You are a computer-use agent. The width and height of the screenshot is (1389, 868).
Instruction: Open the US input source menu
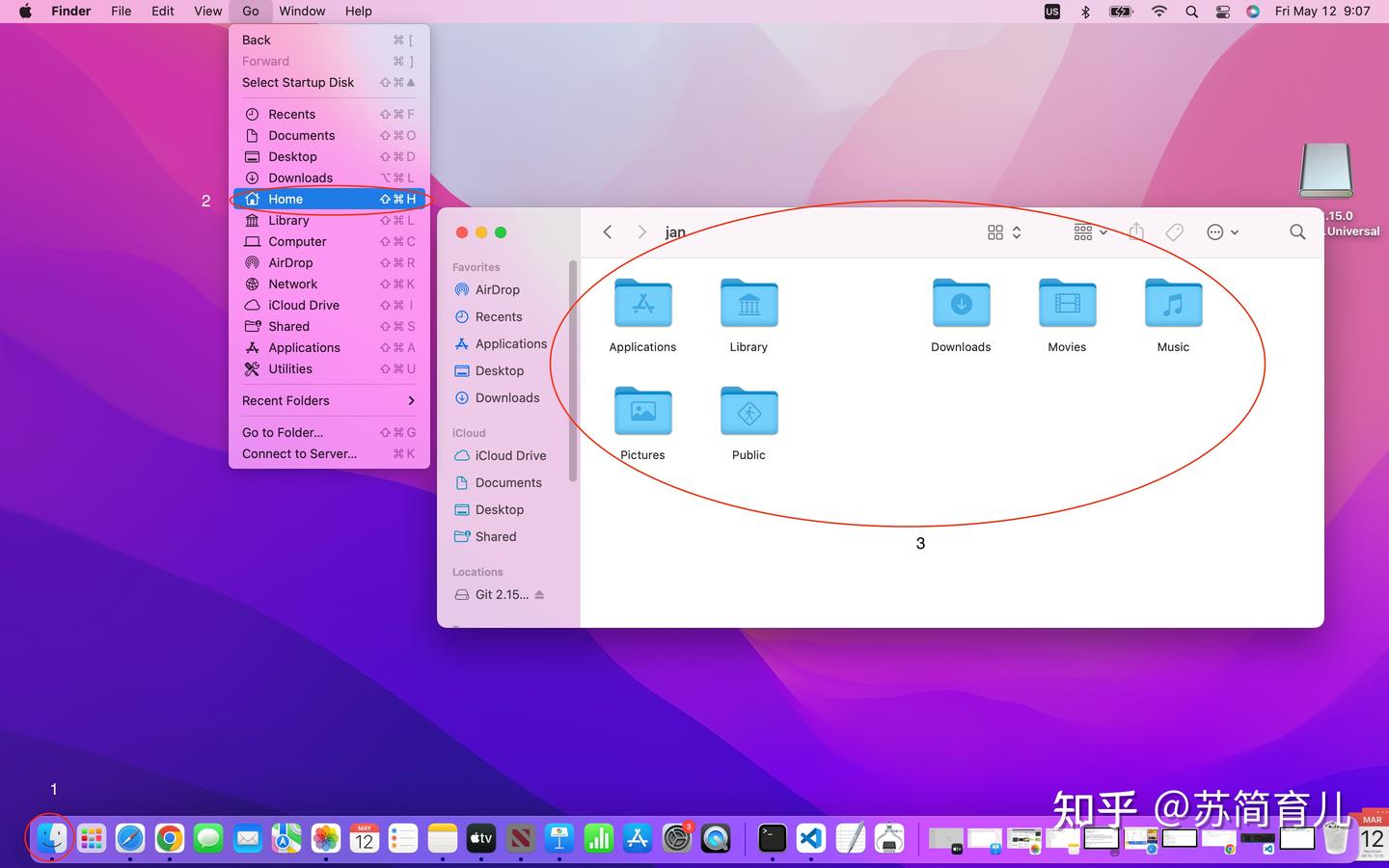[1052, 12]
